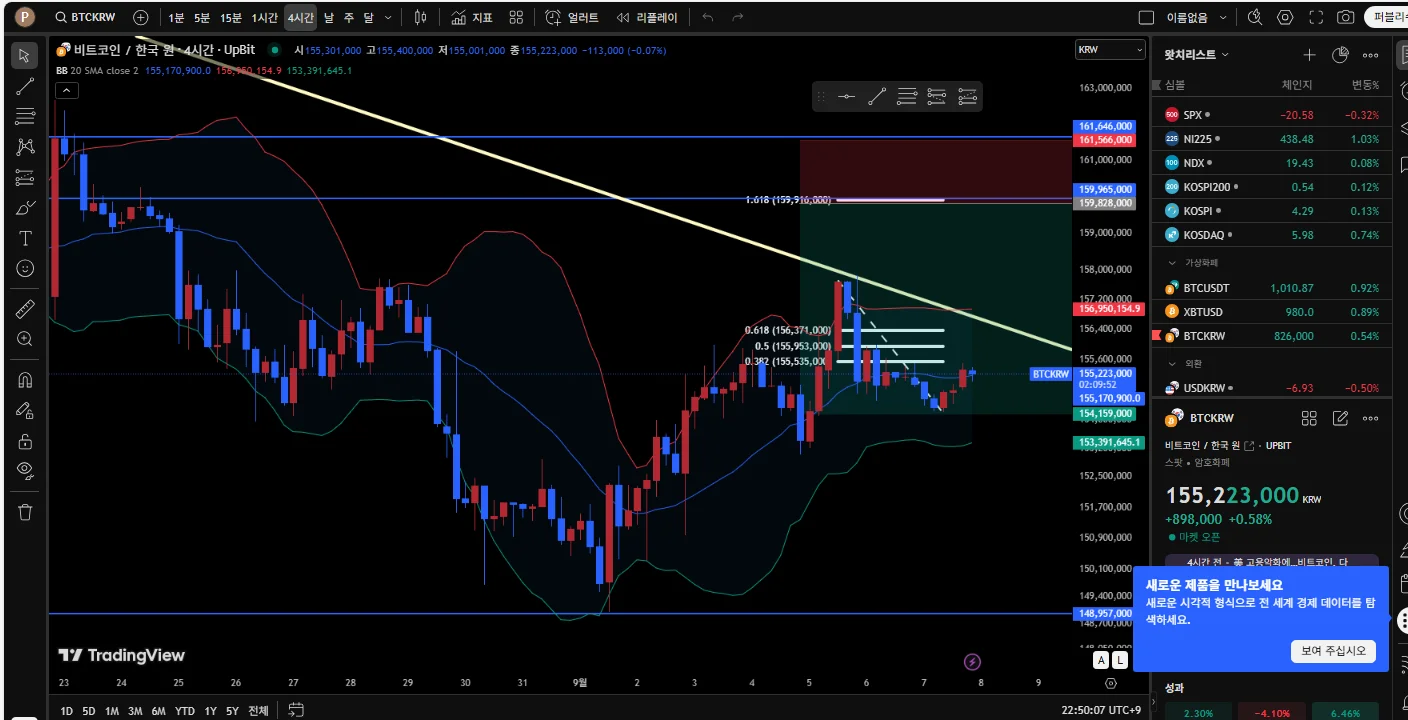Undo the last chart action
The height and width of the screenshot is (720, 1408).
708,17
